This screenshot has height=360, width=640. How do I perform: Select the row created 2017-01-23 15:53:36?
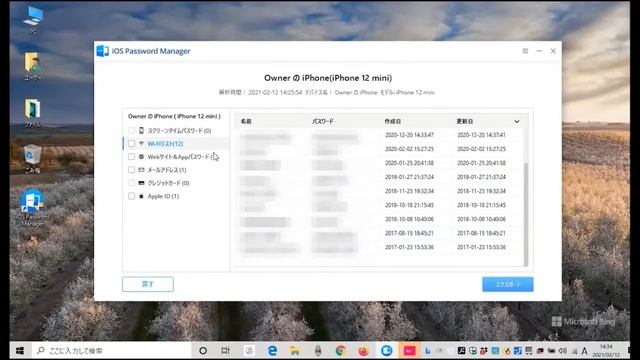(379, 247)
